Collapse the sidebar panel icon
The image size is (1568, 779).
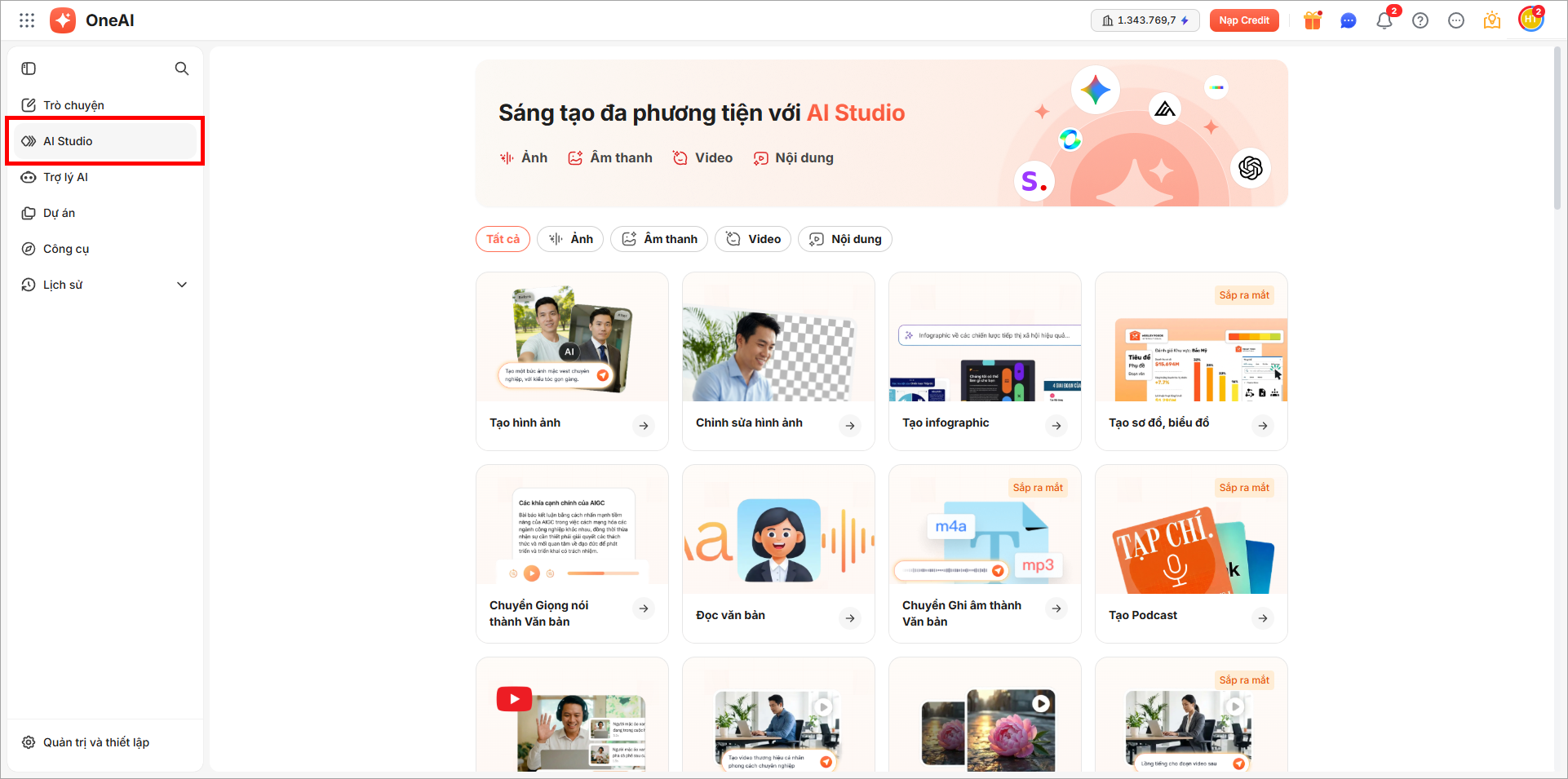pyautogui.click(x=29, y=69)
